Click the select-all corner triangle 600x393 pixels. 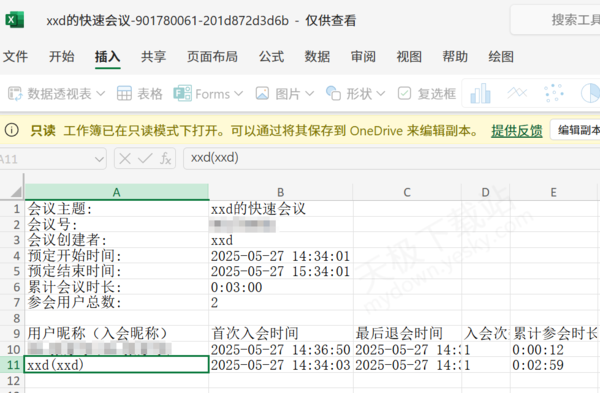tap(15, 191)
